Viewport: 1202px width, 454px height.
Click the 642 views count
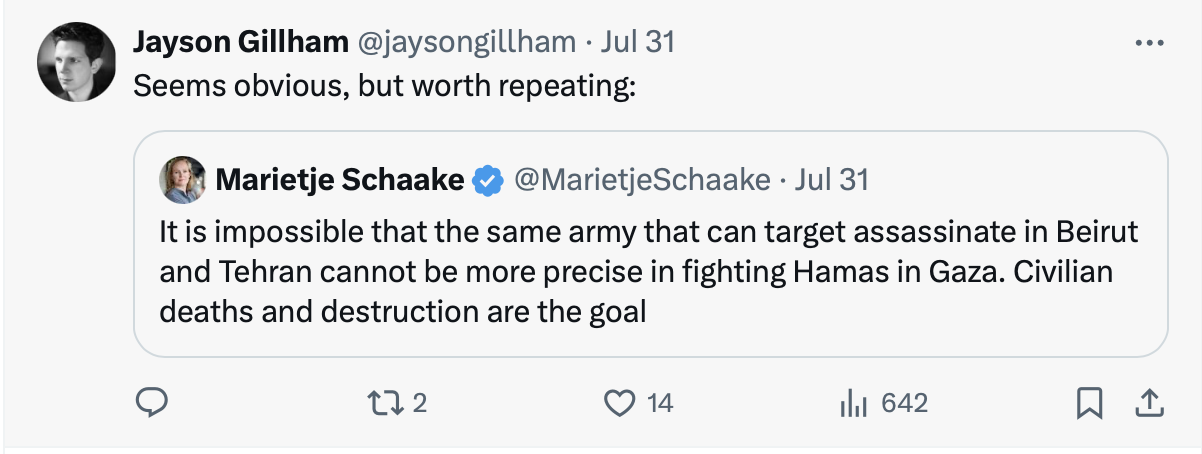tap(905, 403)
